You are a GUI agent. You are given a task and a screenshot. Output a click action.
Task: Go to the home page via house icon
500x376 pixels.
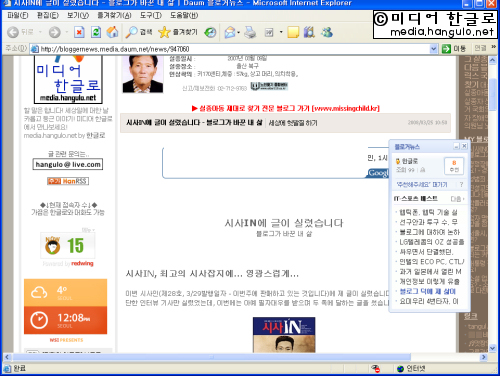point(112,32)
